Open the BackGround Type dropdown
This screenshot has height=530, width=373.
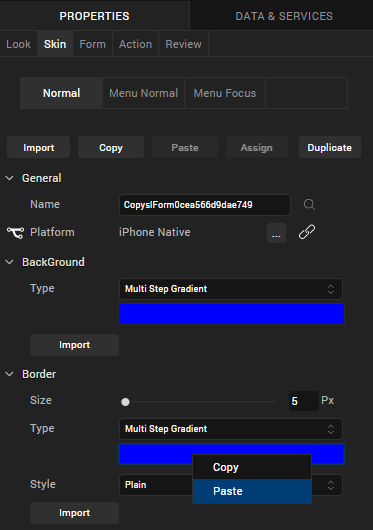click(x=231, y=289)
